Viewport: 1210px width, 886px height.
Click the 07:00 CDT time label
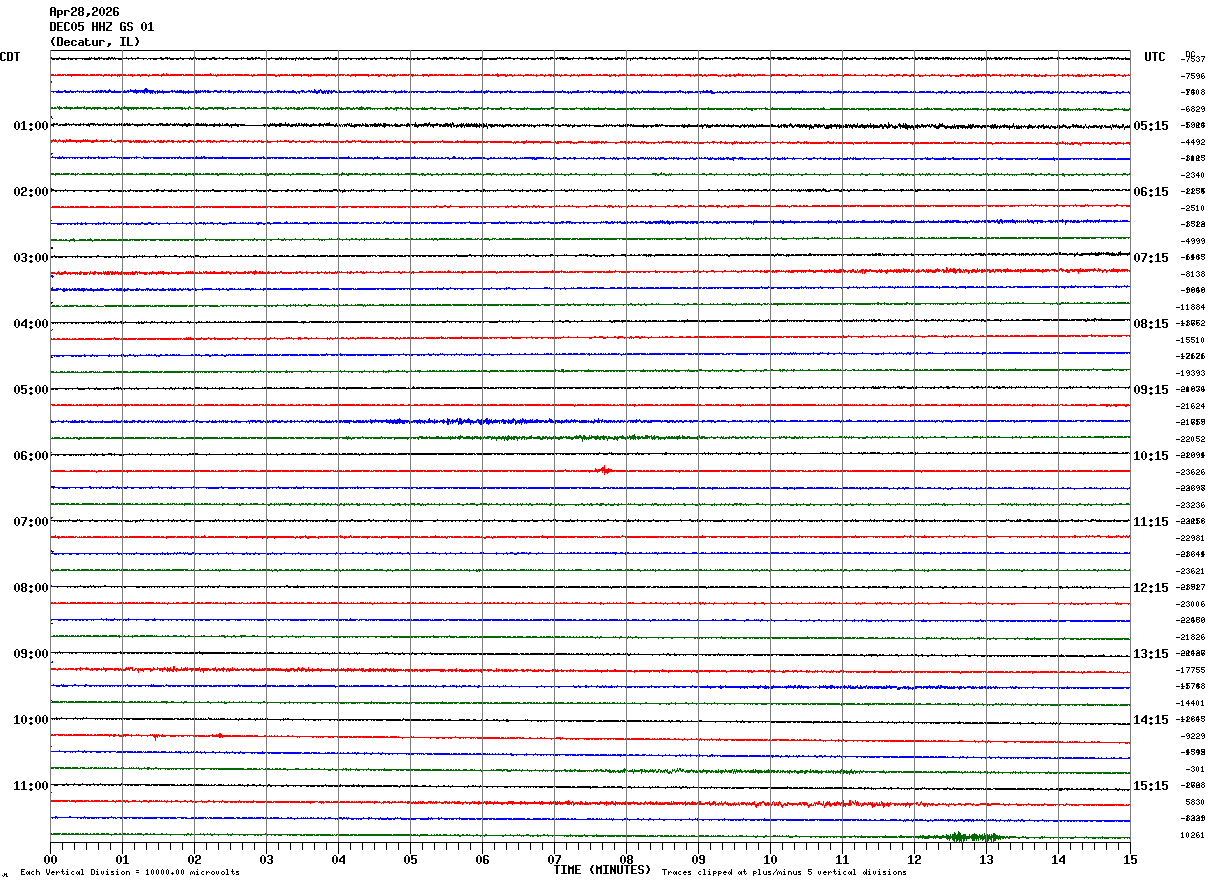pos(31,522)
